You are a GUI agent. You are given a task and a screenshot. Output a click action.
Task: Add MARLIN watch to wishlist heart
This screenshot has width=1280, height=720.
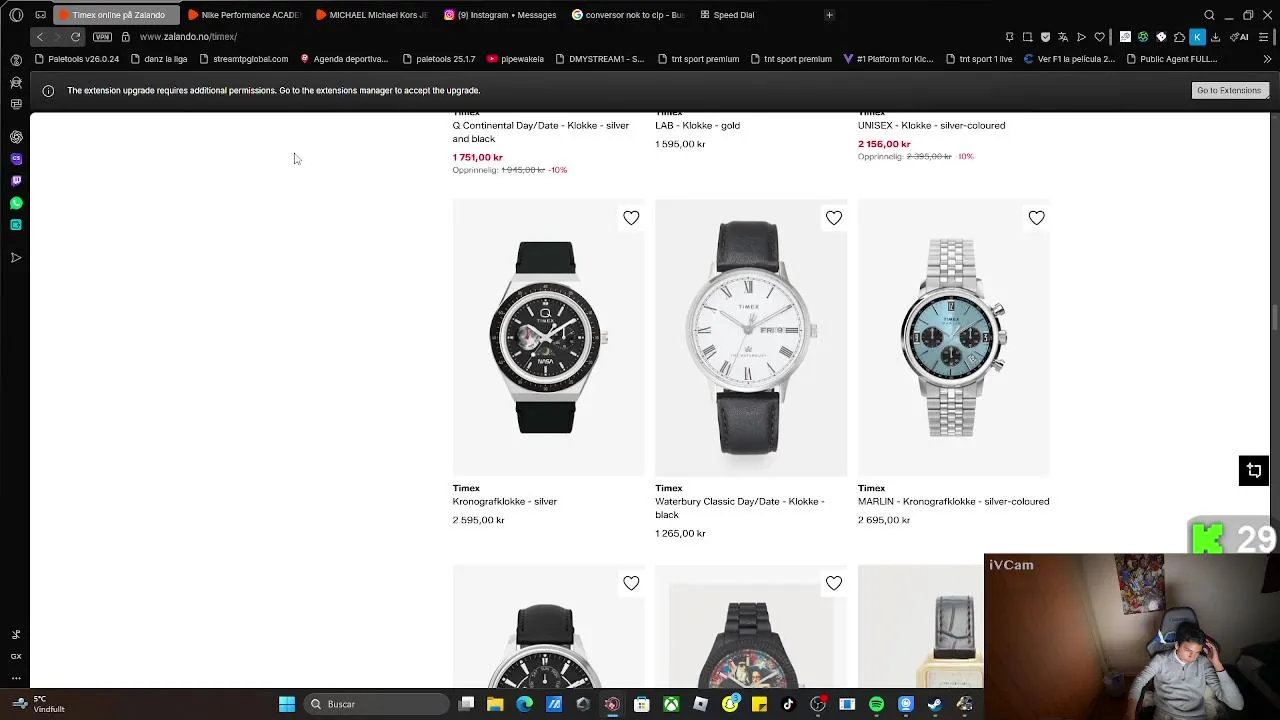pyautogui.click(x=1036, y=218)
